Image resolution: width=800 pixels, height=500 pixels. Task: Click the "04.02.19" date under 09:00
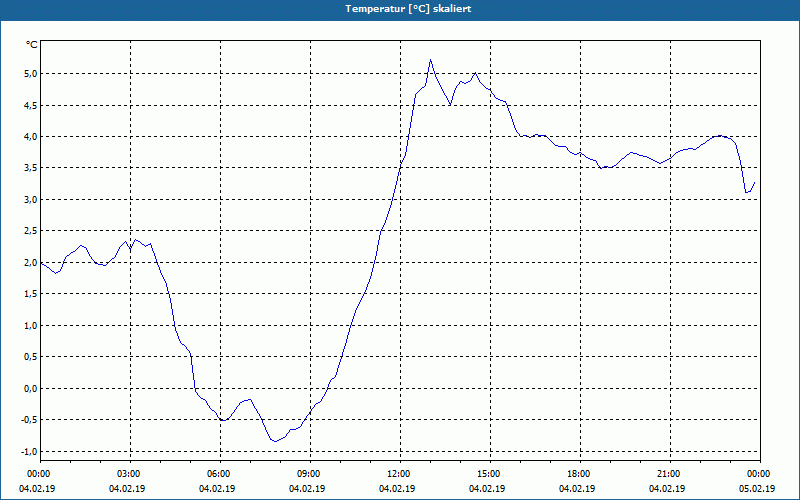point(307,489)
